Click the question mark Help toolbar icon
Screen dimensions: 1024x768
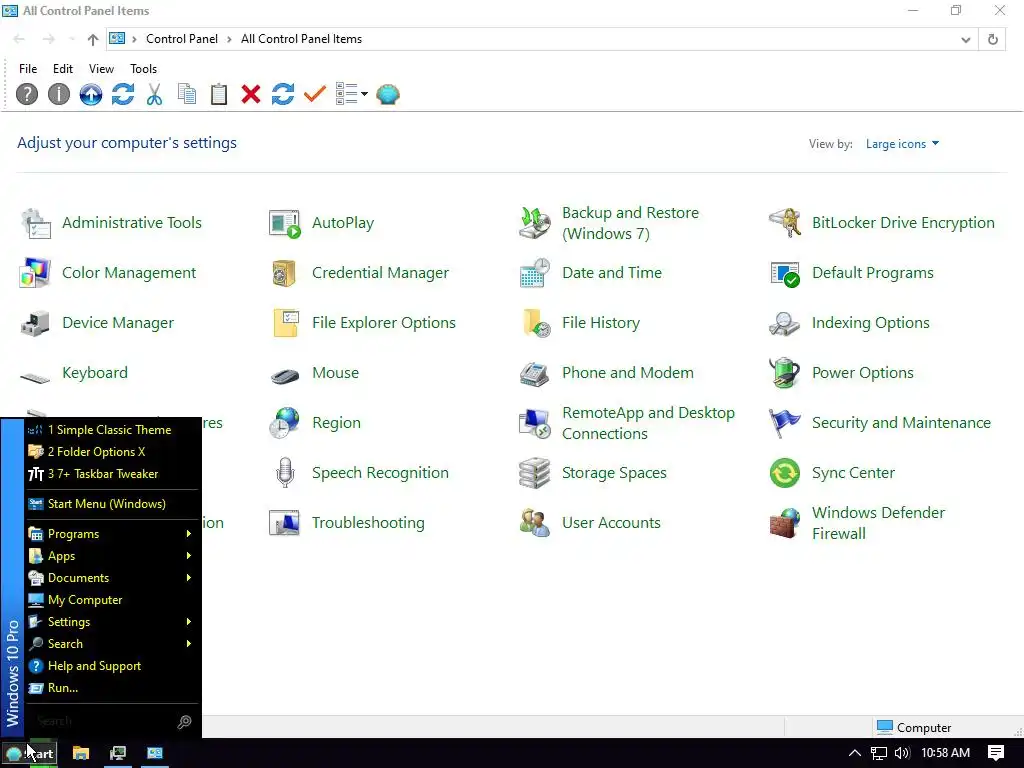click(27, 95)
